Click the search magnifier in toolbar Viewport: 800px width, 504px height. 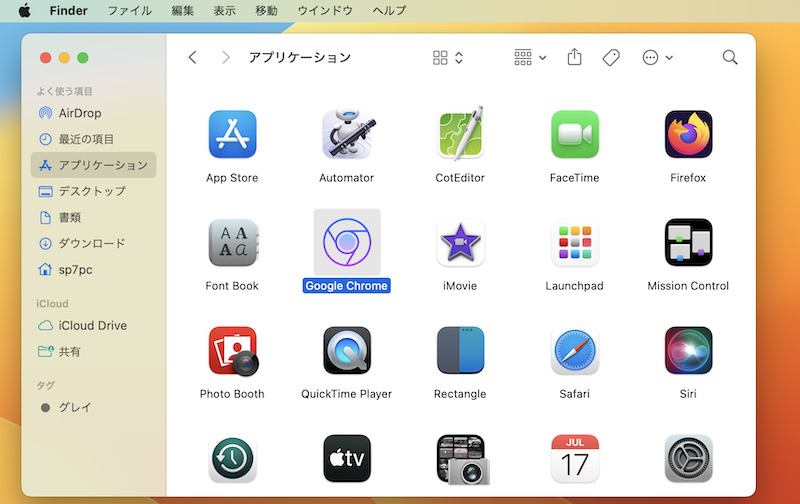730,58
